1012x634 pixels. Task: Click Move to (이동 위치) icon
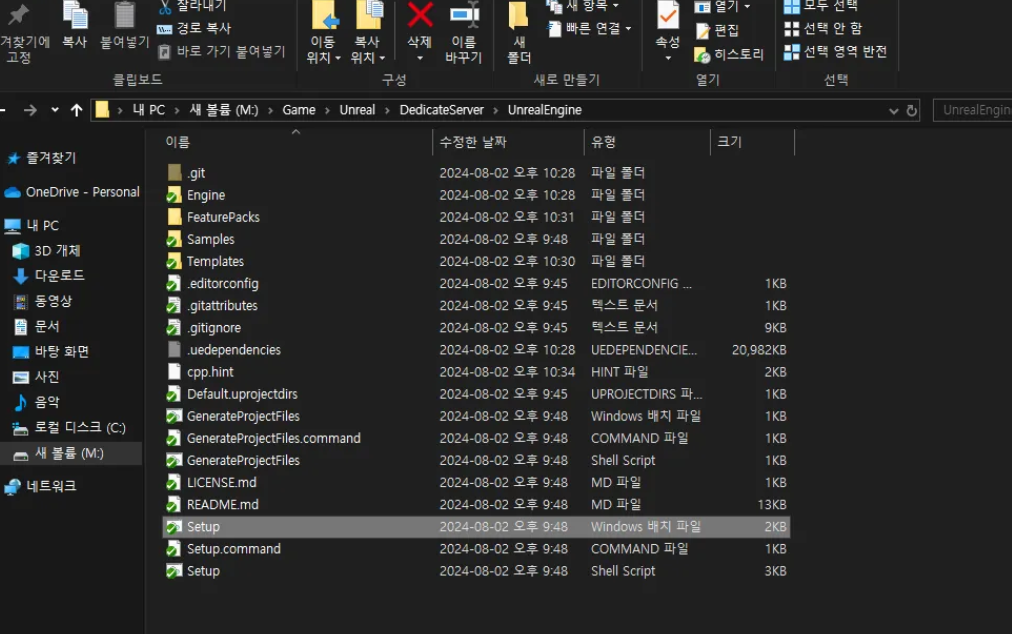[x=324, y=15]
